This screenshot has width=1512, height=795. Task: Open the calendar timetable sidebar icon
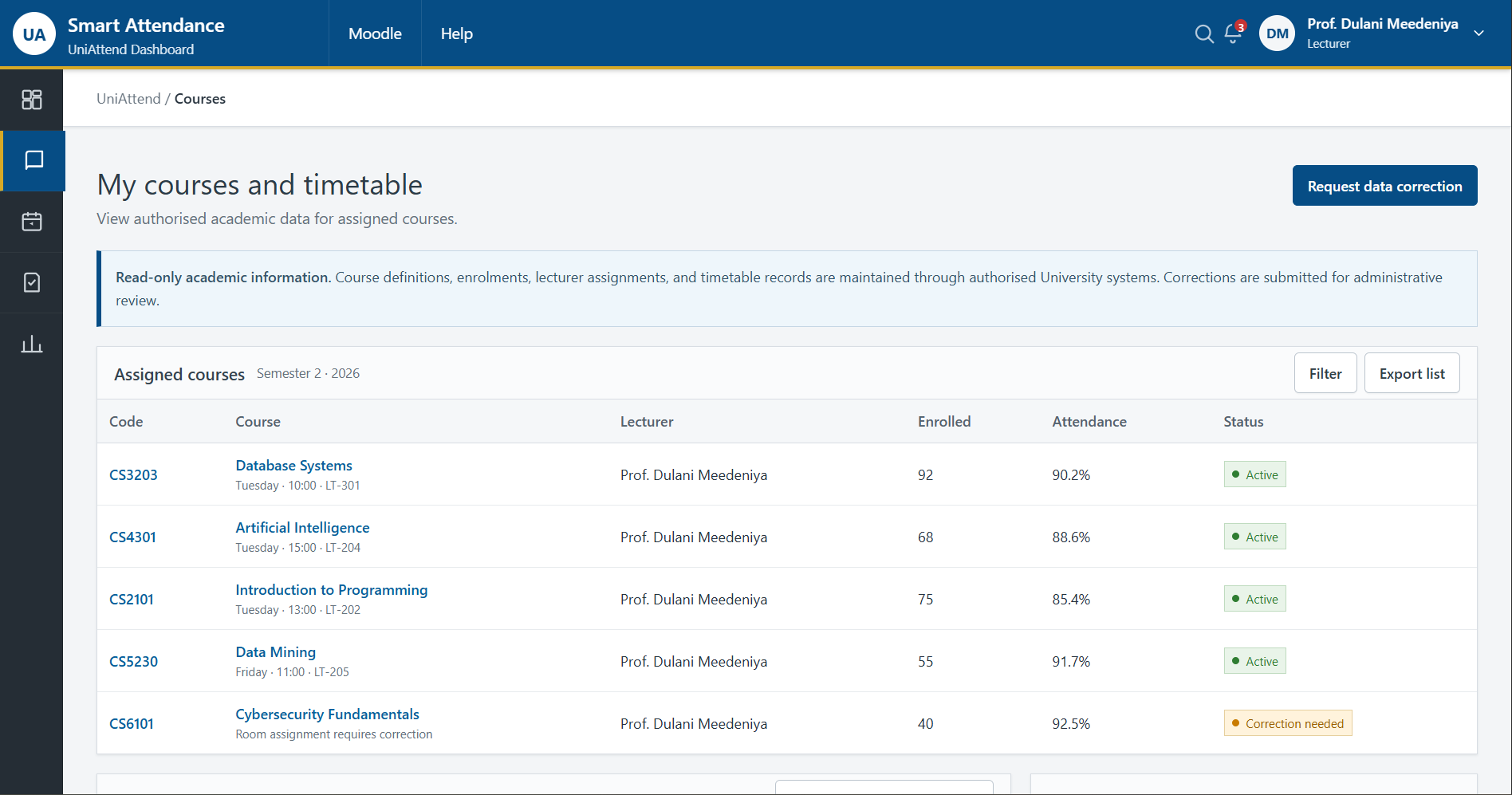[x=32, y=222]
